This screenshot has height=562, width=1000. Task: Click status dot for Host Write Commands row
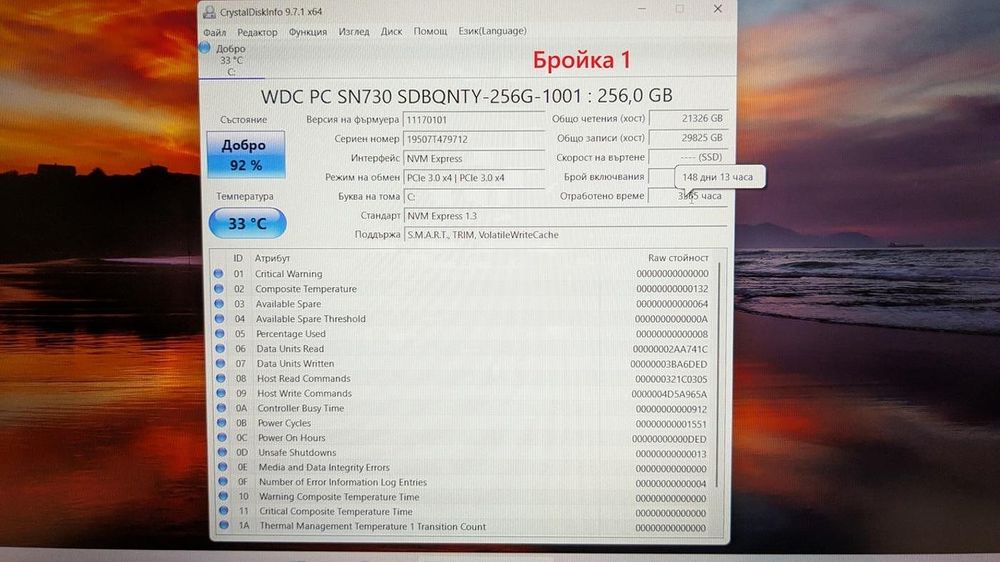221,393
